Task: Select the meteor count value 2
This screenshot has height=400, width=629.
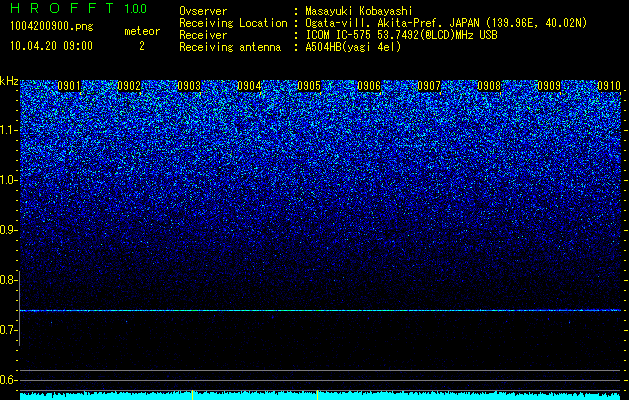Action: [142, 46]
